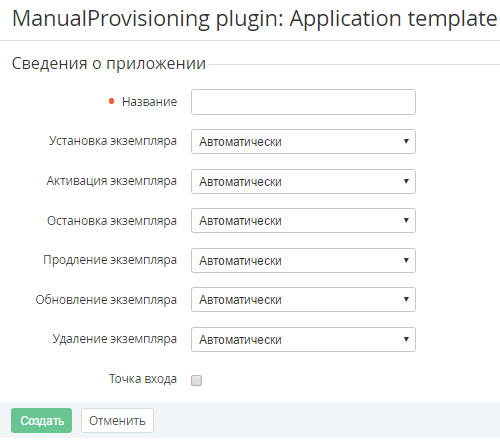Click the arrow icon of Обновление экземпляра

point(406,299)
